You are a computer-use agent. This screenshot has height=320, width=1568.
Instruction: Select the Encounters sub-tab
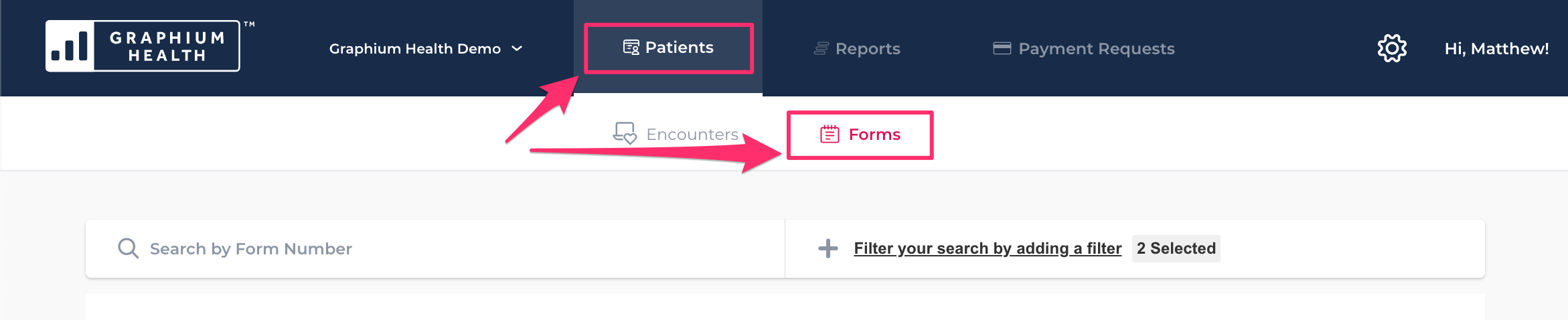[676, 134]
